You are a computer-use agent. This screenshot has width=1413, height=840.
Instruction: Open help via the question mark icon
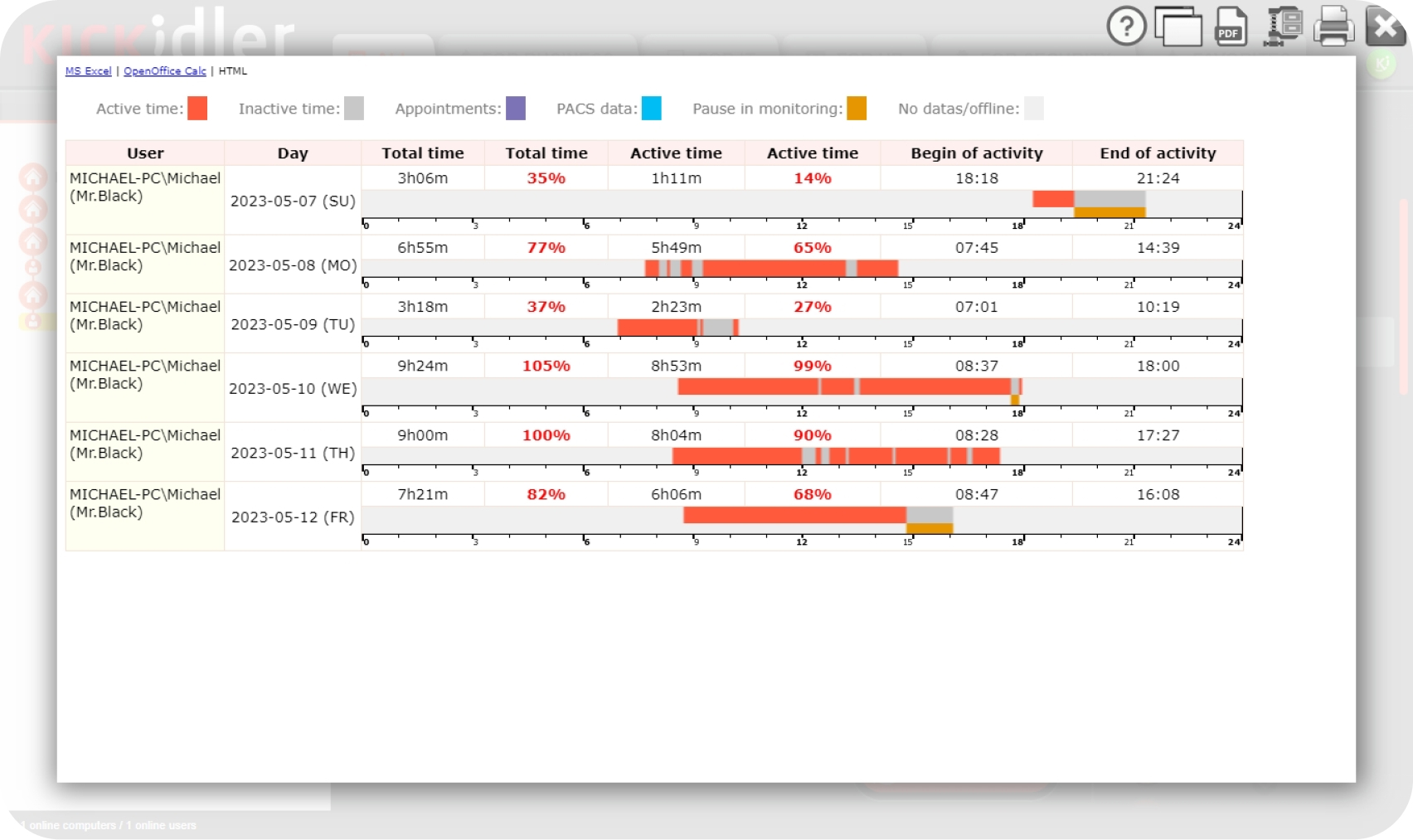[1126, 27]
